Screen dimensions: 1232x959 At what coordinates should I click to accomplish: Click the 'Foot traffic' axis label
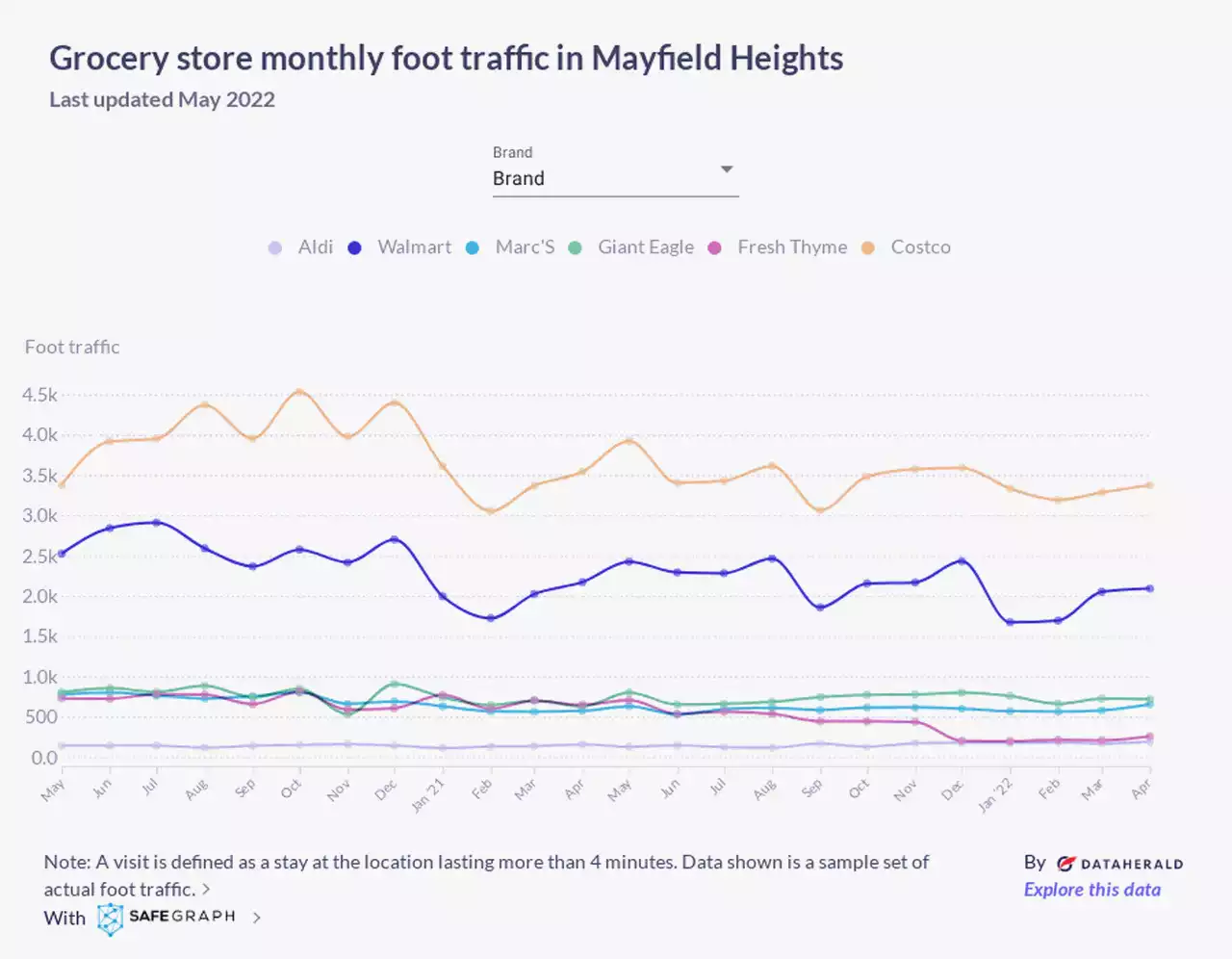coord(72,347)
